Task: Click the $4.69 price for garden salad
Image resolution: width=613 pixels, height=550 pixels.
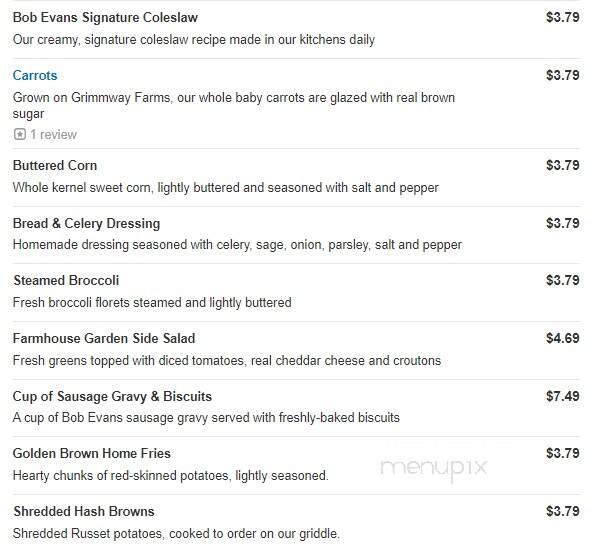Action: click(x=563, y=338)
